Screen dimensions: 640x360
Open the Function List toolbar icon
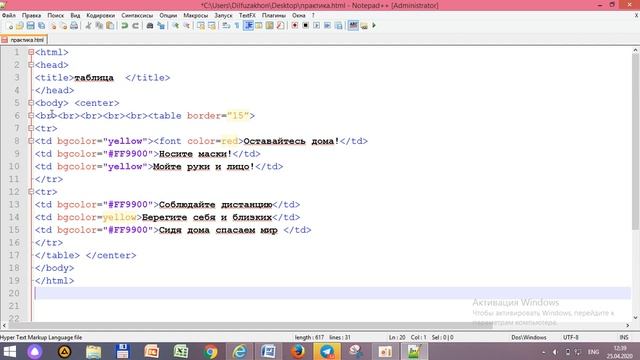(280, 26)
